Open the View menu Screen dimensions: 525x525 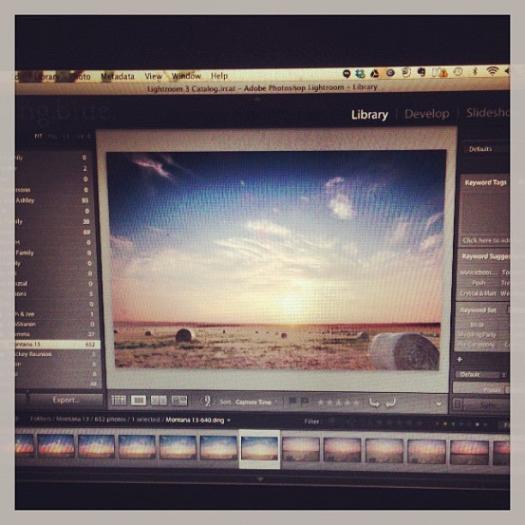tap(153, 76)
